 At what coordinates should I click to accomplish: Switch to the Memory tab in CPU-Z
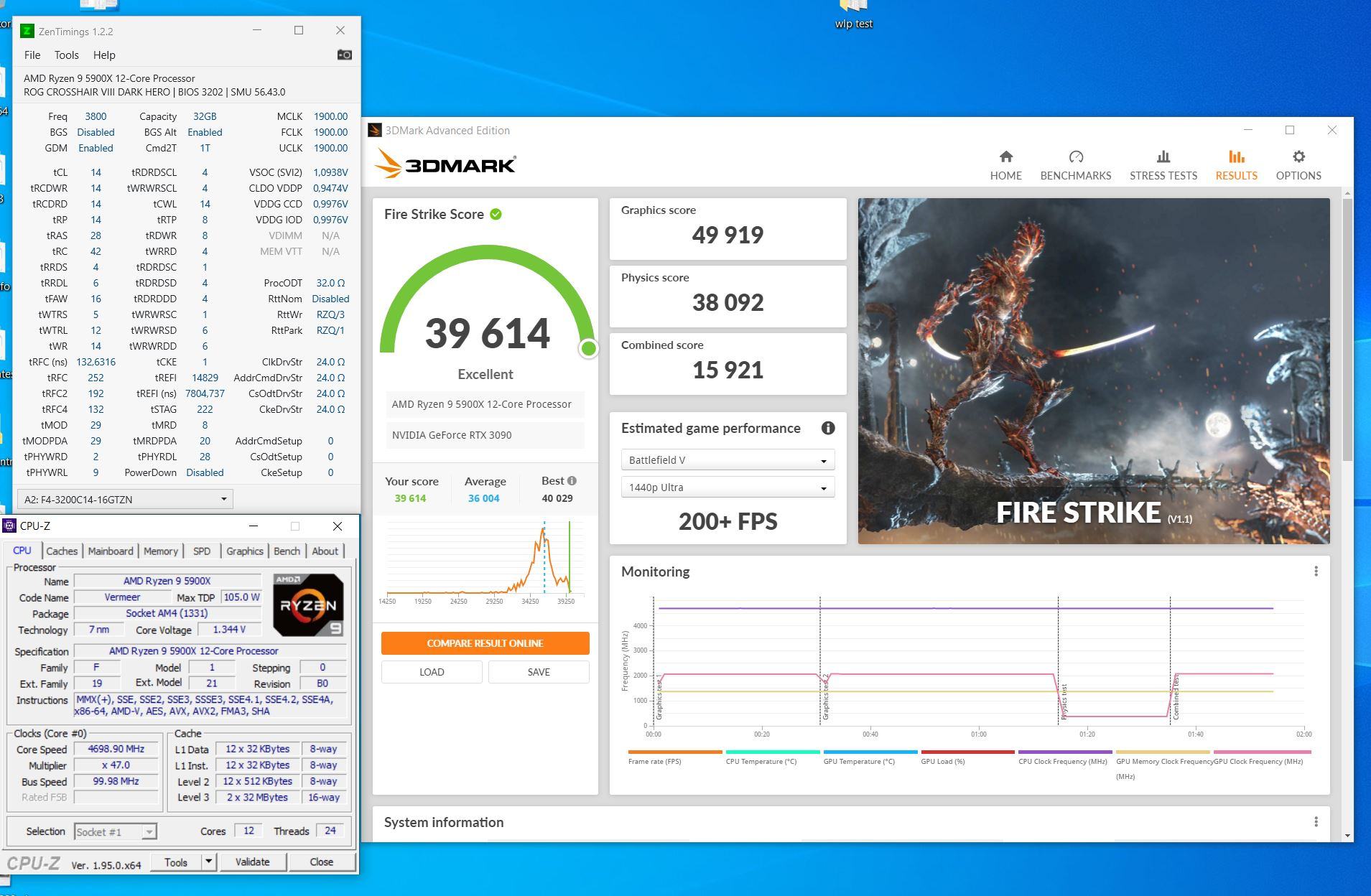coord(160,551)
